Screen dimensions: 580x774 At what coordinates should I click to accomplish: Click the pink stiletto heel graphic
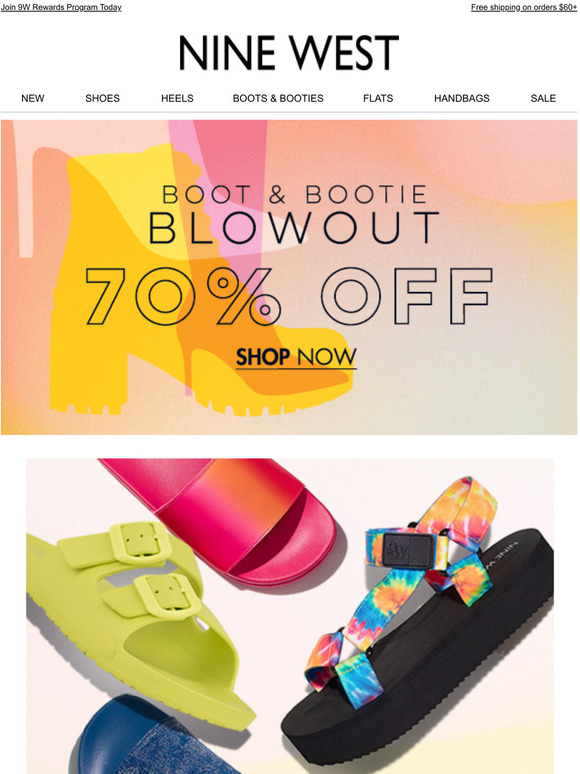click(x=222, y=188)
